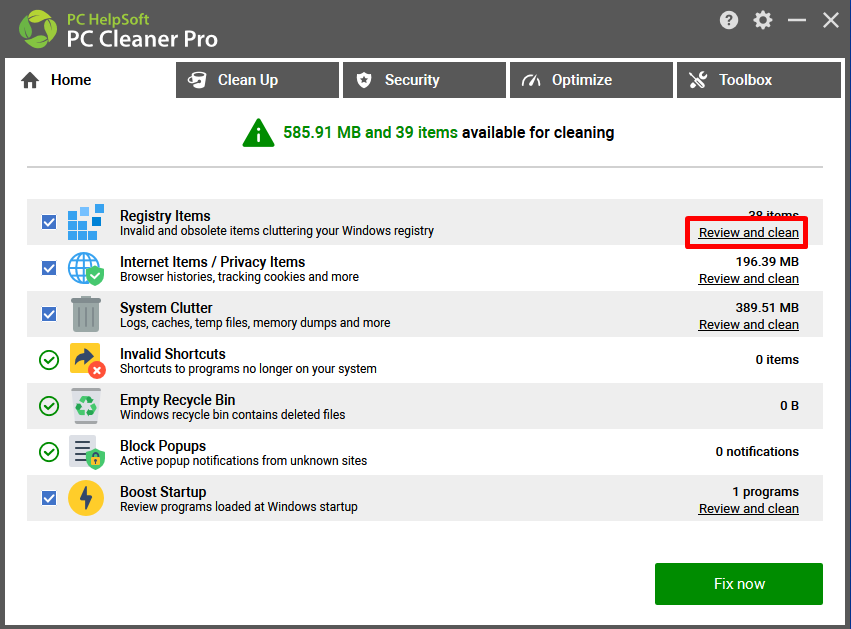Click the '0 B' recycle bin size
Viewport: 851px width, 629px height.
789,406
